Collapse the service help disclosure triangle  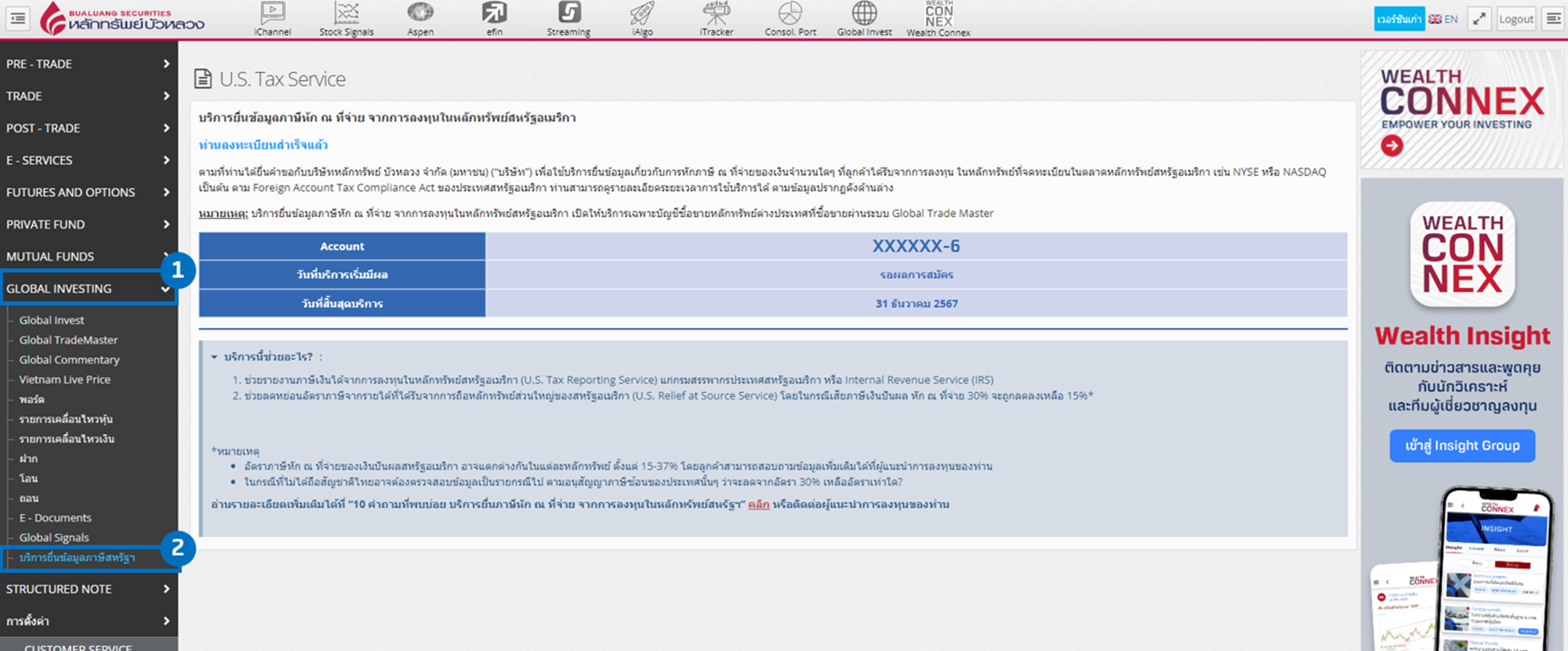tap(214, 357)
